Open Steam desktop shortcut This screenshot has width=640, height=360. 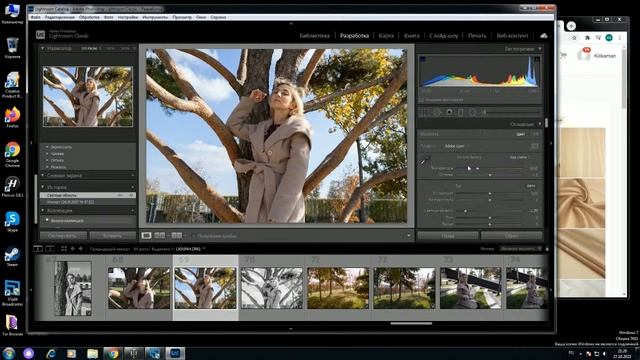(x=12, y=256)
